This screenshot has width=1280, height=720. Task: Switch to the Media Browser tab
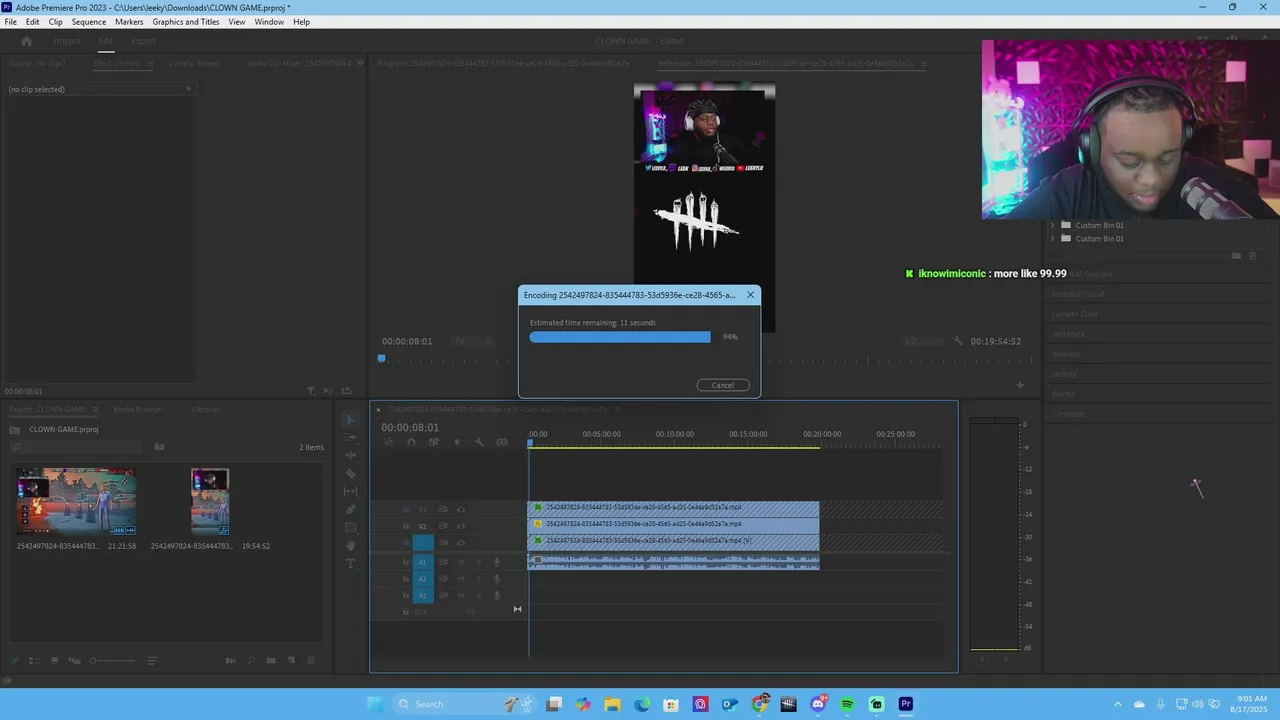138,409
